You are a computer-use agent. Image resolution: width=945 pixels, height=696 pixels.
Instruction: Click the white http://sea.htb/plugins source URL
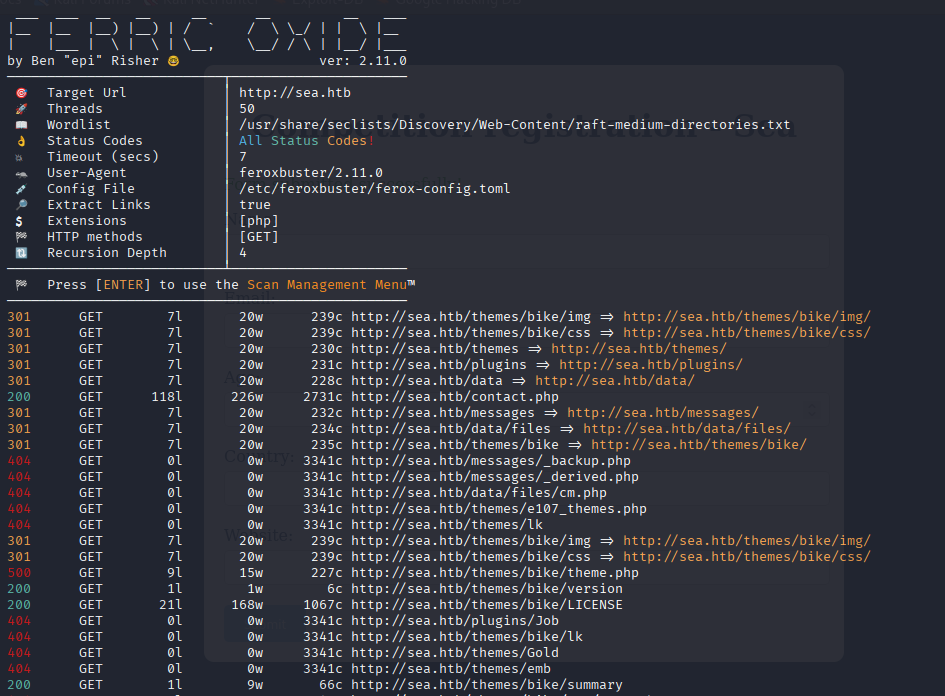coord(439,365)
